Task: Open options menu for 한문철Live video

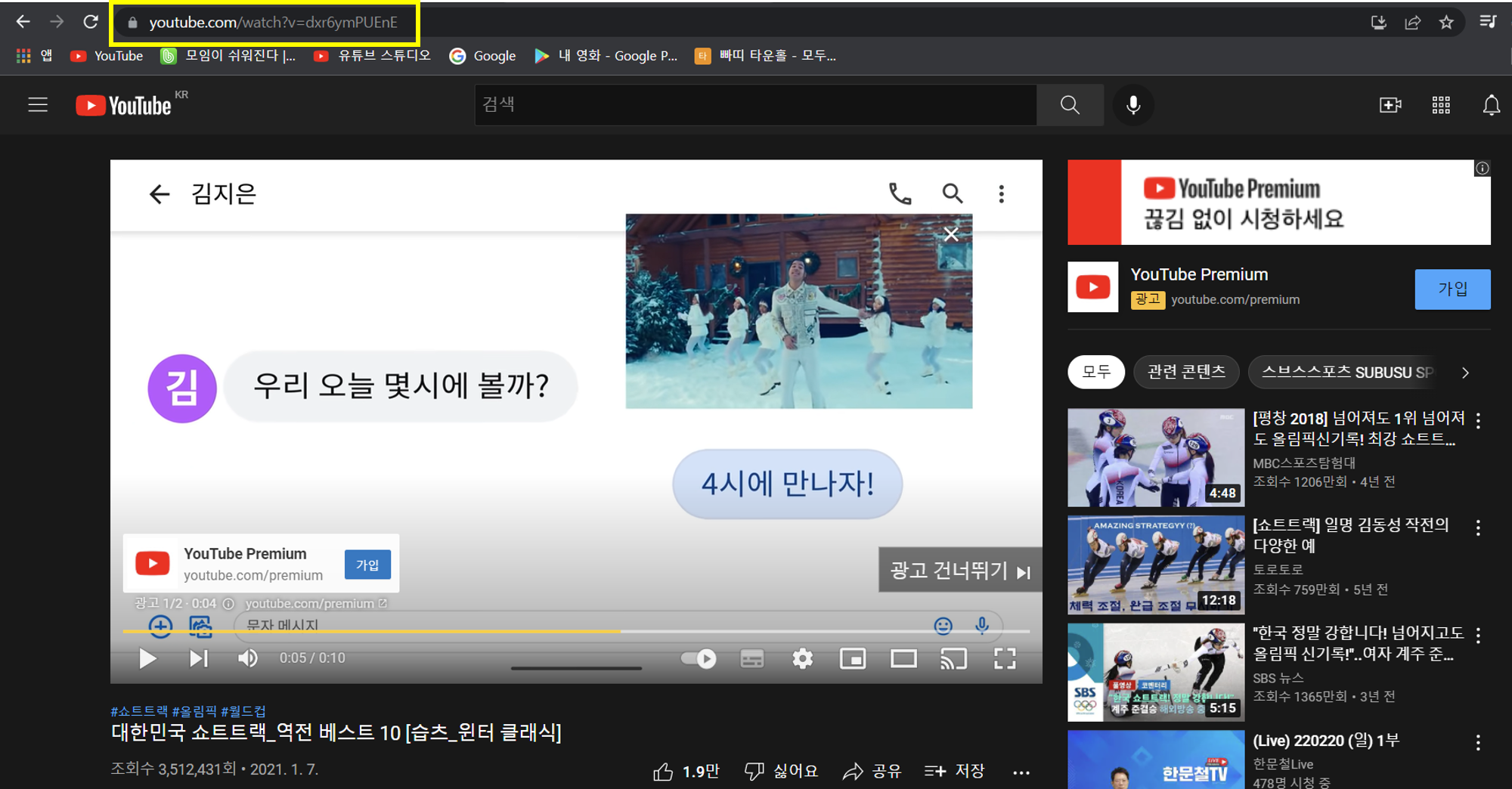Action: pyautogui.click(x=1478, y=743)
